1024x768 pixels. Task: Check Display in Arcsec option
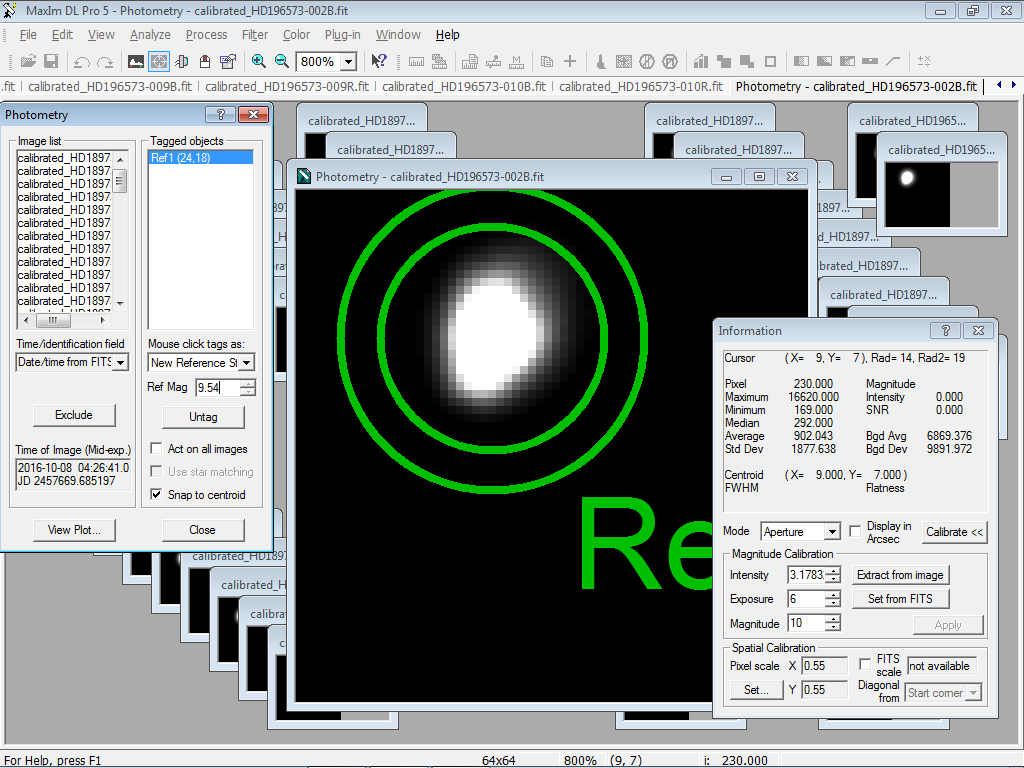(x=855, y=531)
